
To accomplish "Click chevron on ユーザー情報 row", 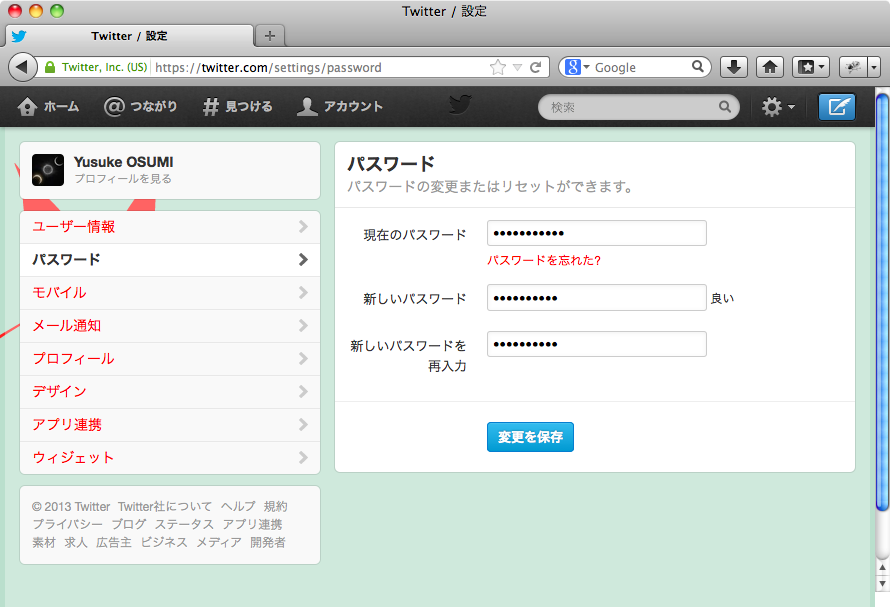I will tap(303, 227).
